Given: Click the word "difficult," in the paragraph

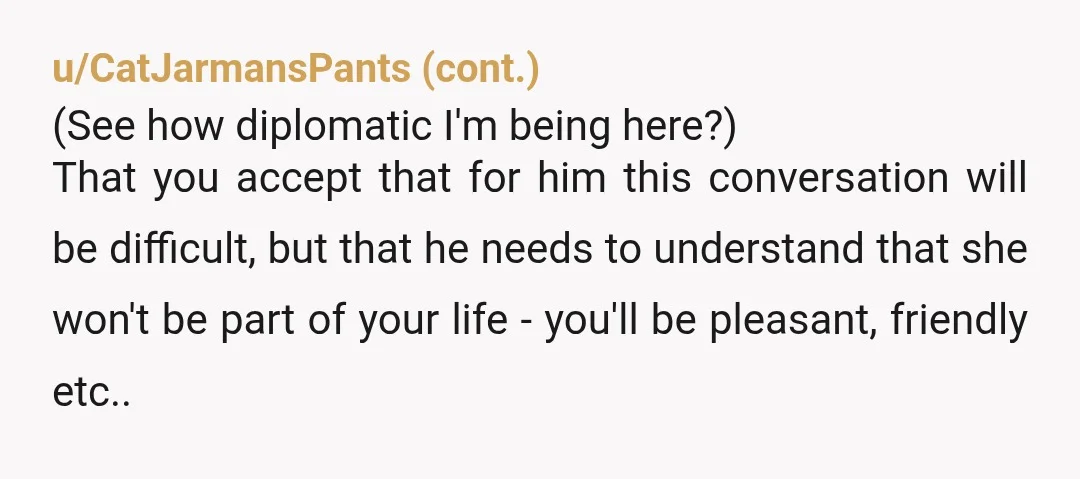Looking at the screenshot, I should pyautogui.click(x=181, y=249).
